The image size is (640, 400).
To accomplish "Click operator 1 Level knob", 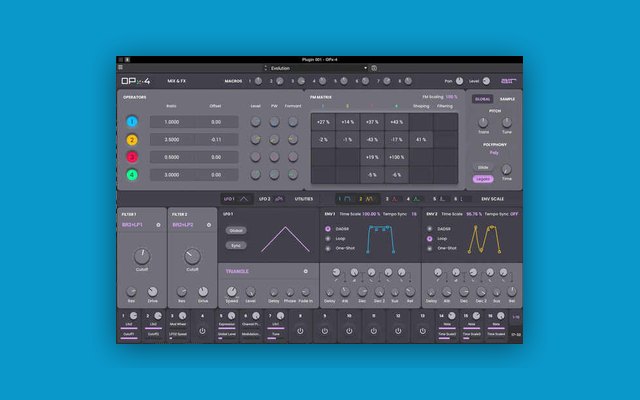I will click(x=256, y=122).
